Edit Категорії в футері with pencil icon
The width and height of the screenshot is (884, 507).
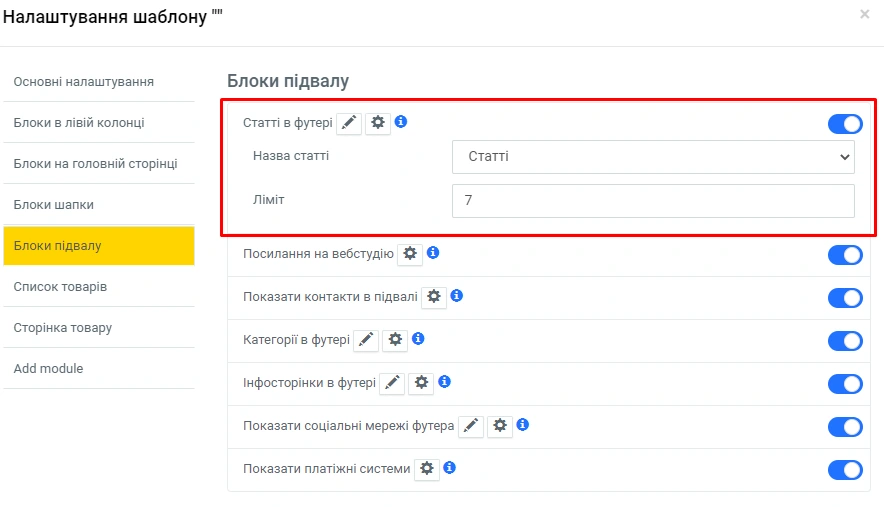366,340
